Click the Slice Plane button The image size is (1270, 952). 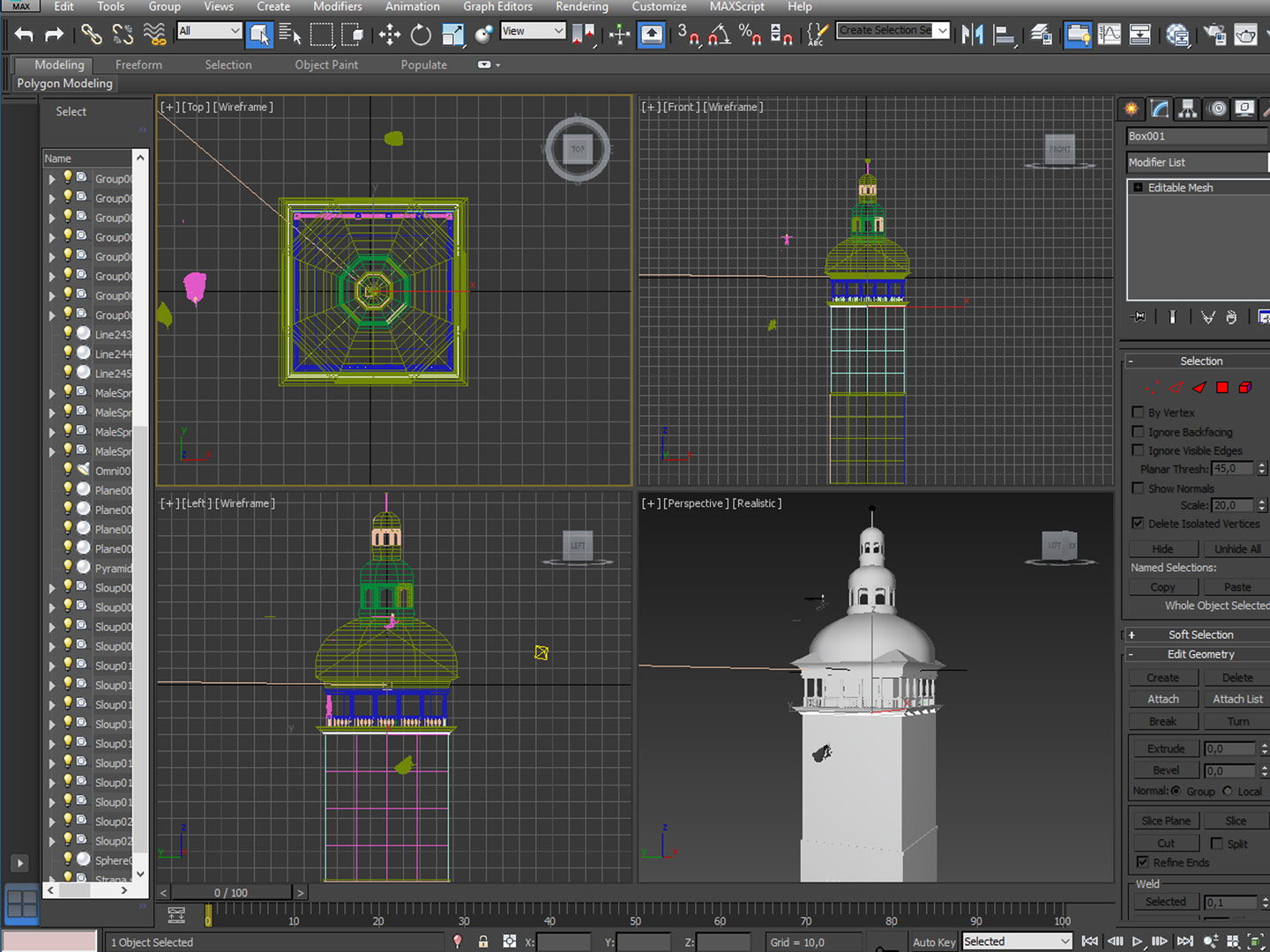1165,821
